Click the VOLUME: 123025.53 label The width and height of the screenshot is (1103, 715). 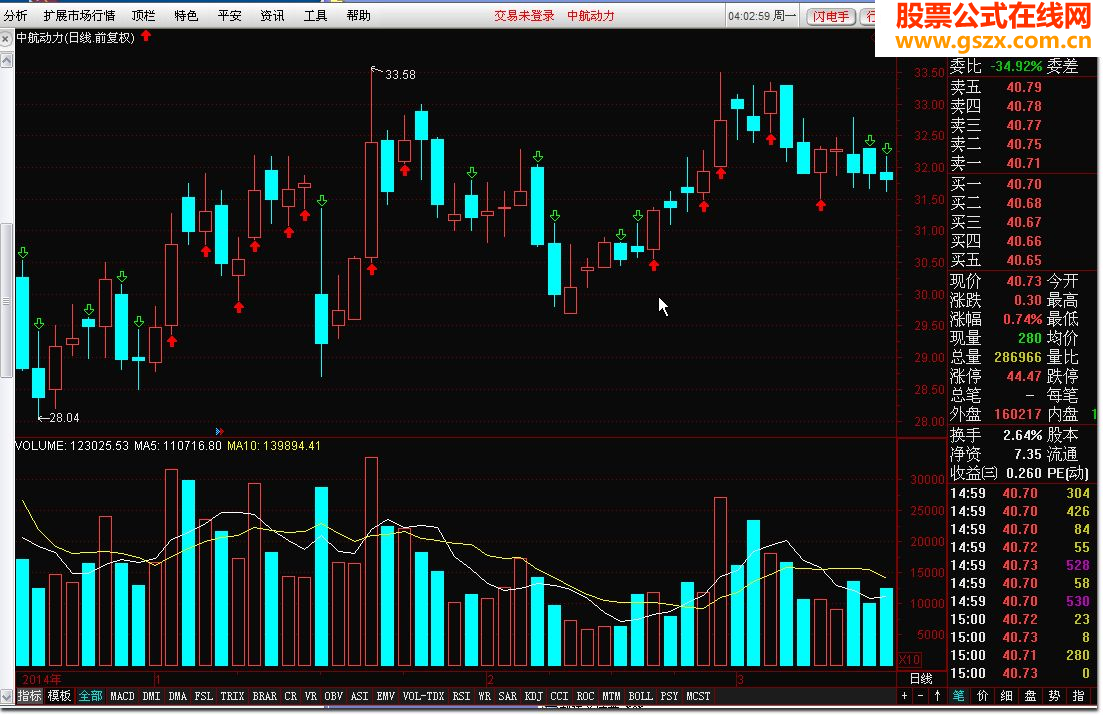[x=72, y=445]
